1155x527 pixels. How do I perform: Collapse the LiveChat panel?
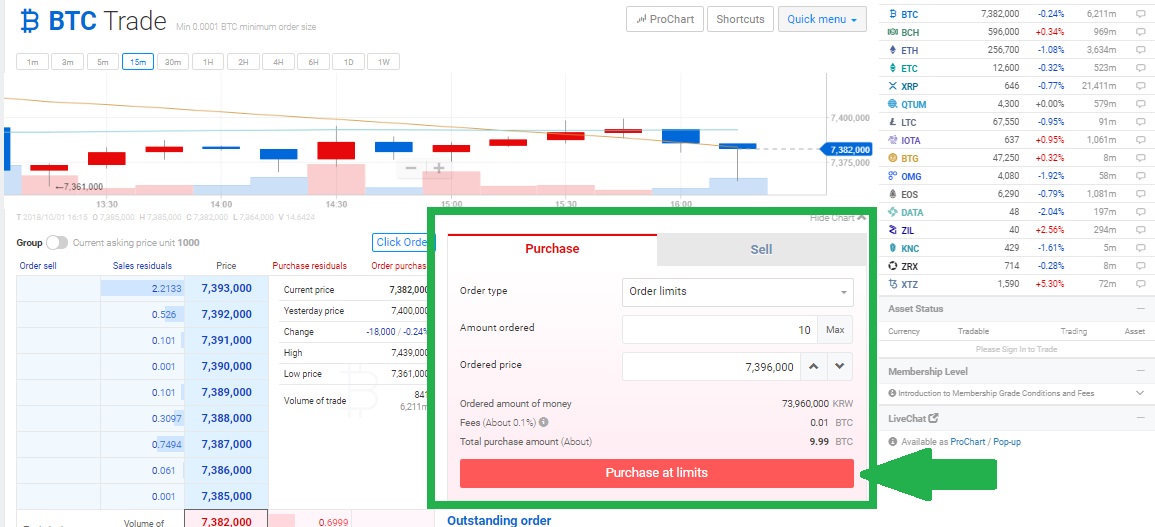click(1139, 419)
